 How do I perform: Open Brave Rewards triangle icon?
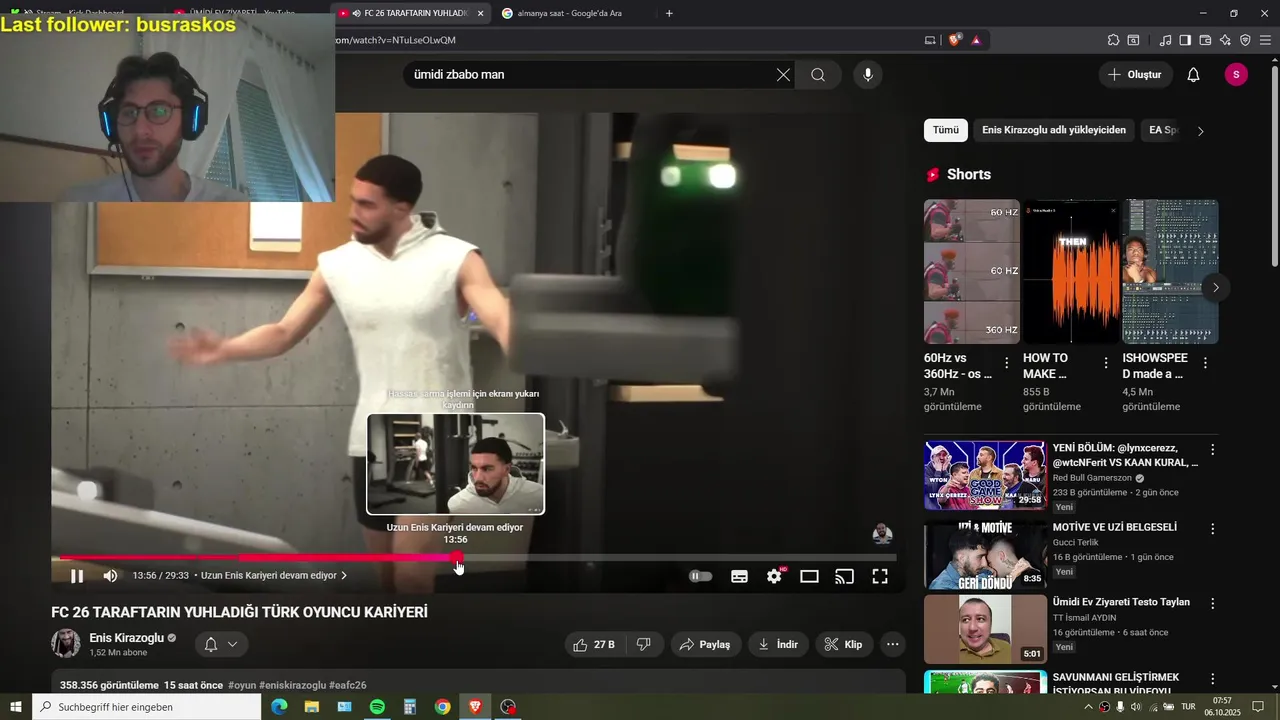[x=976, y=40]
